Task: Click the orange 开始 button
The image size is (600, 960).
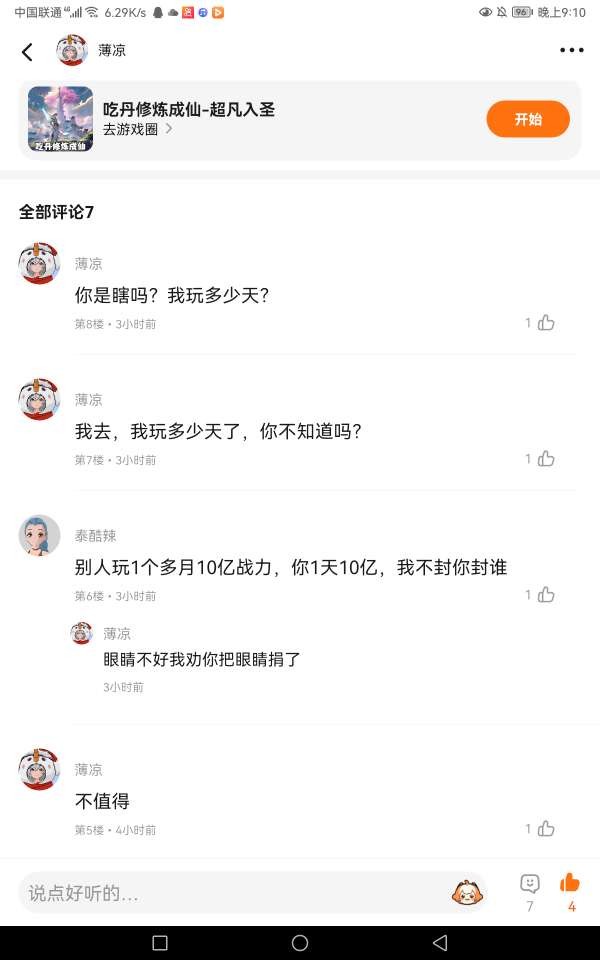Action: tap(528, 119)
